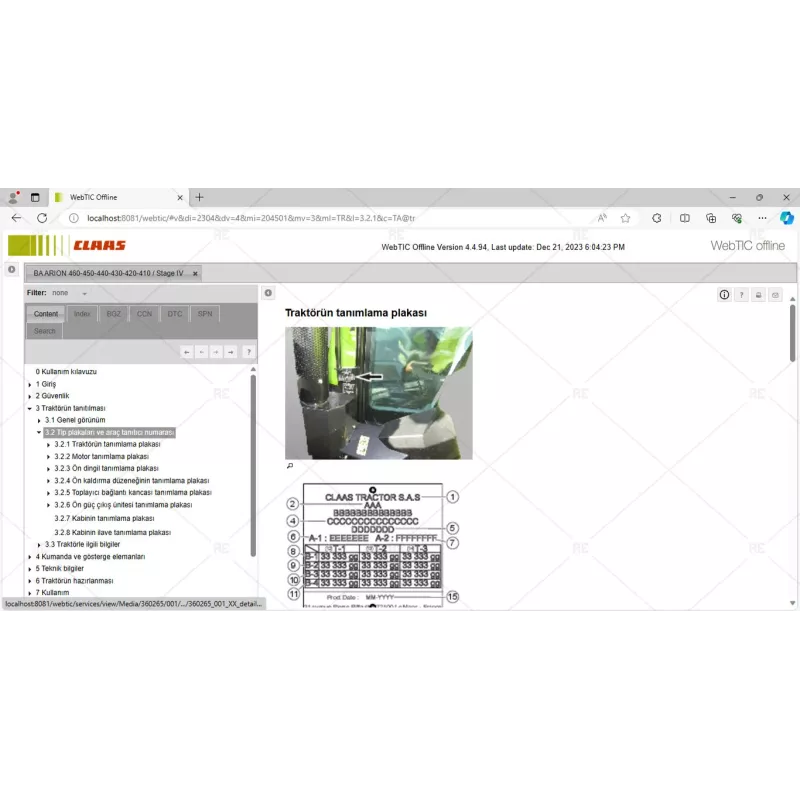Open the print icon in the viewer toolbar
This screenshot has width=800, height=800.
[x=758, y=294]
